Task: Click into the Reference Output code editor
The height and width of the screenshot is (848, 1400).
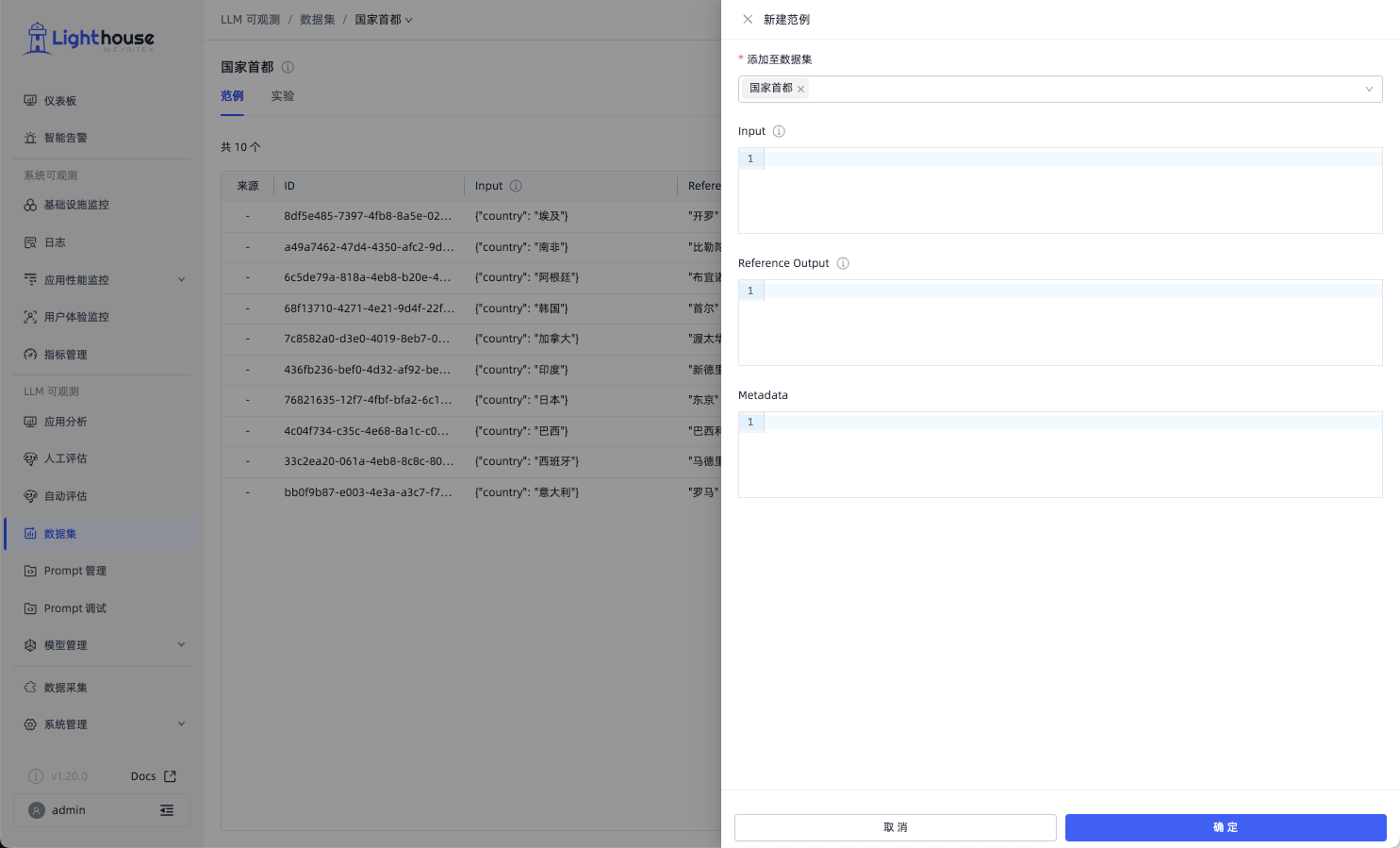Action: click(1061, 323)
